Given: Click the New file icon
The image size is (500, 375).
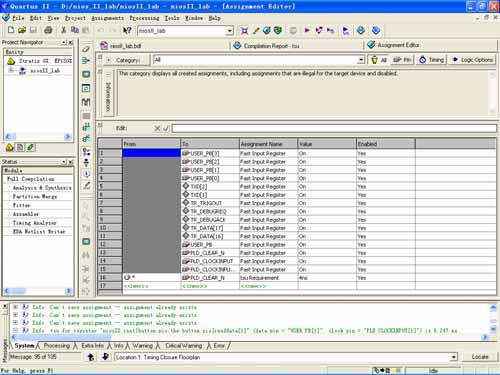Looking at the screenshot, I should [11, 30].
